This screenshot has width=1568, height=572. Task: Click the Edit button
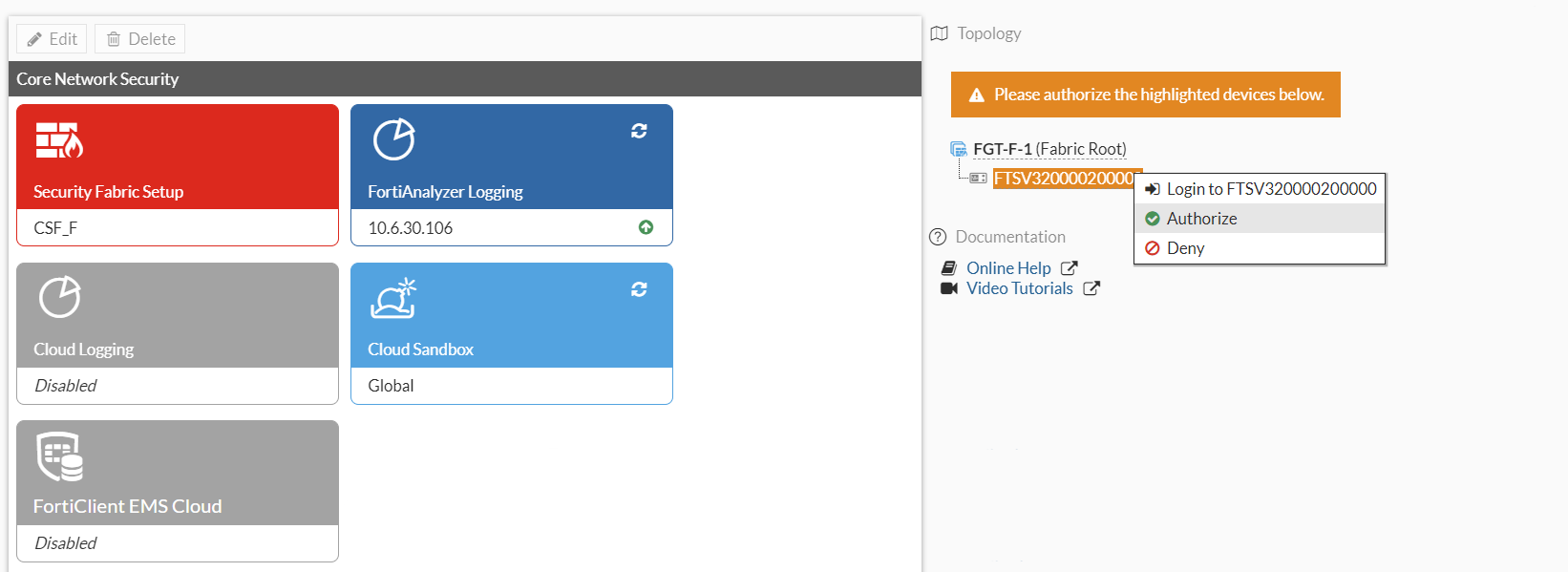tap(51, 38)
